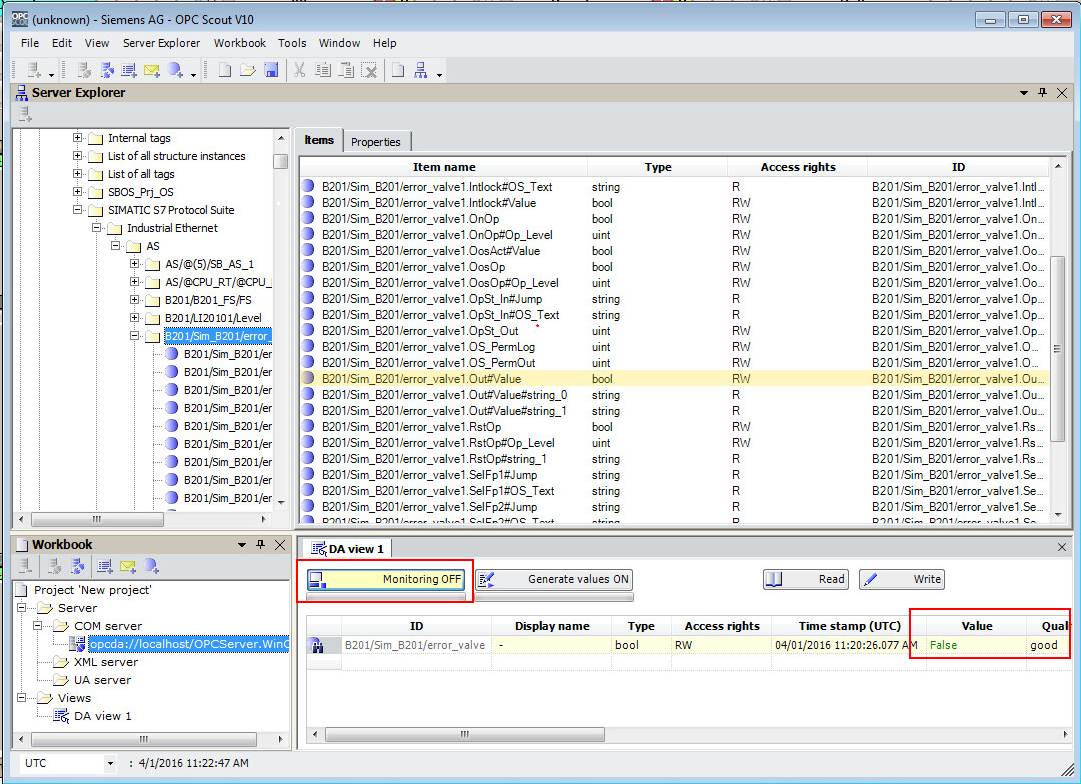Click the Read button
1081x784 pixels.
[806, 579]
